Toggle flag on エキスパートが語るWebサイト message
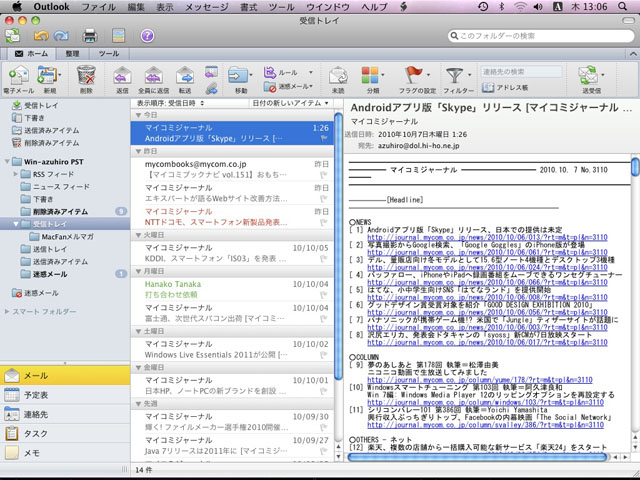The width and height of the screenshot is (640, 480). [x=324, y=199]
